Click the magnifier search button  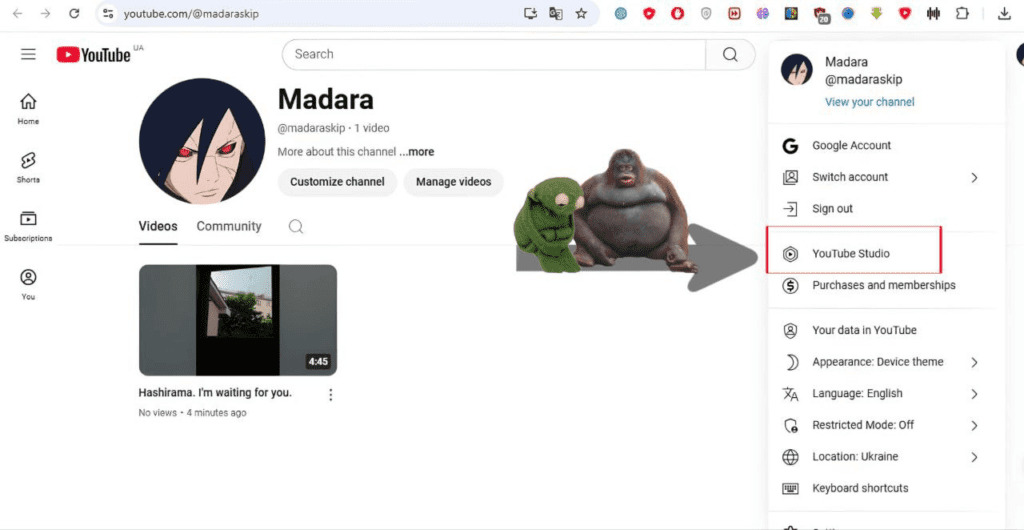pos(730,54)
